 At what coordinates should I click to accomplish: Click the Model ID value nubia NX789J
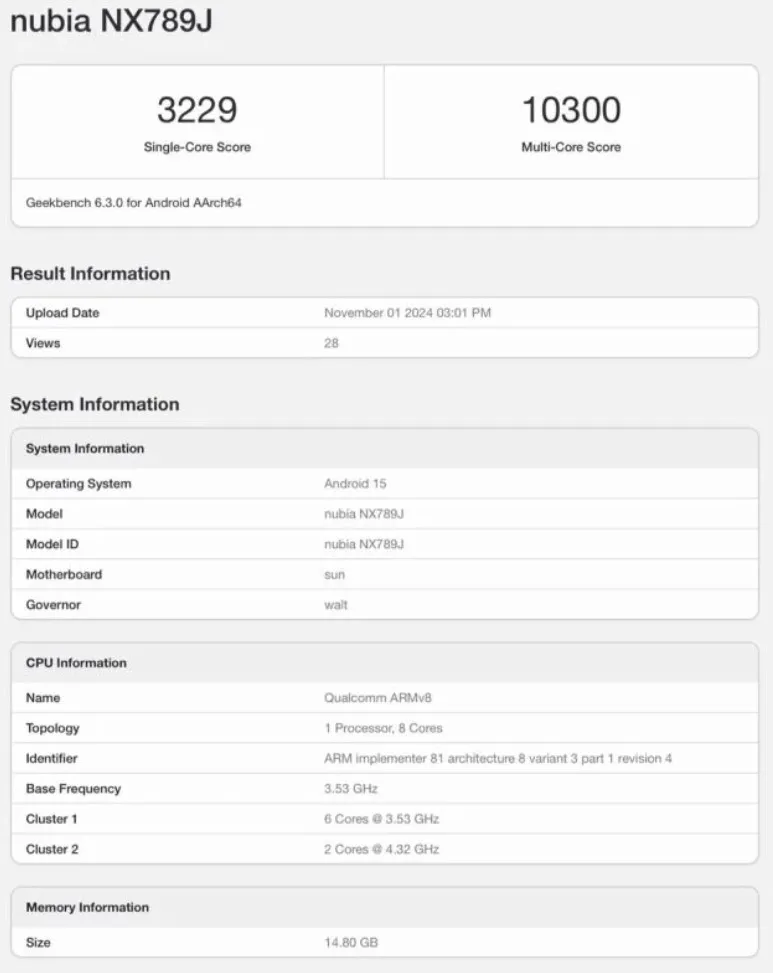[364, 544]
